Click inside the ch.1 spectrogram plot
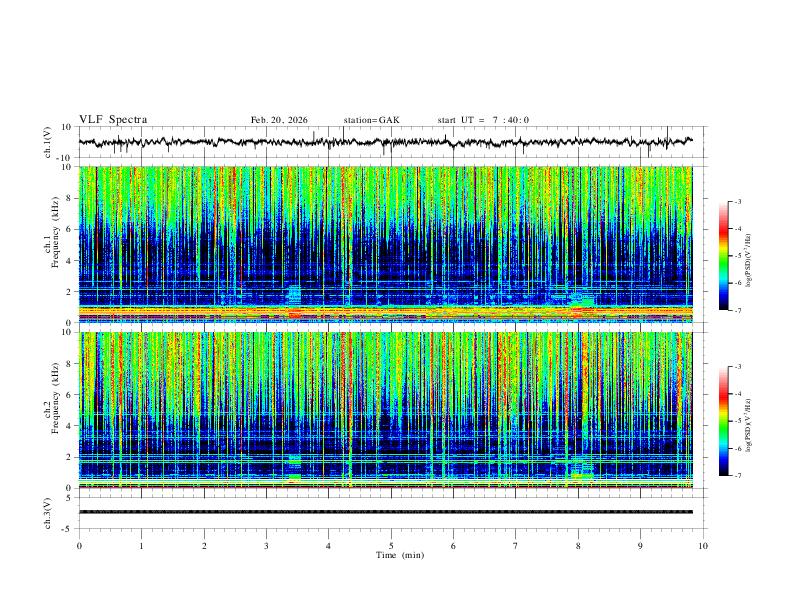The width and height of the screenshot is (792, 612). click(385, 244)
